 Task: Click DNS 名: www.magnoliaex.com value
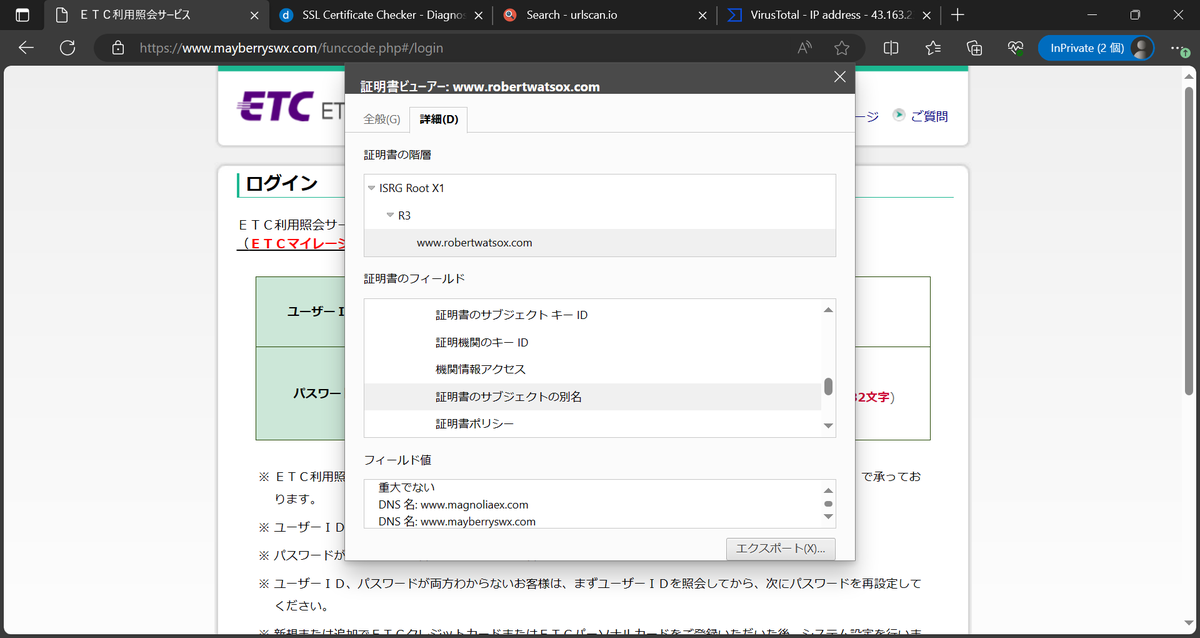coord(453,504)
